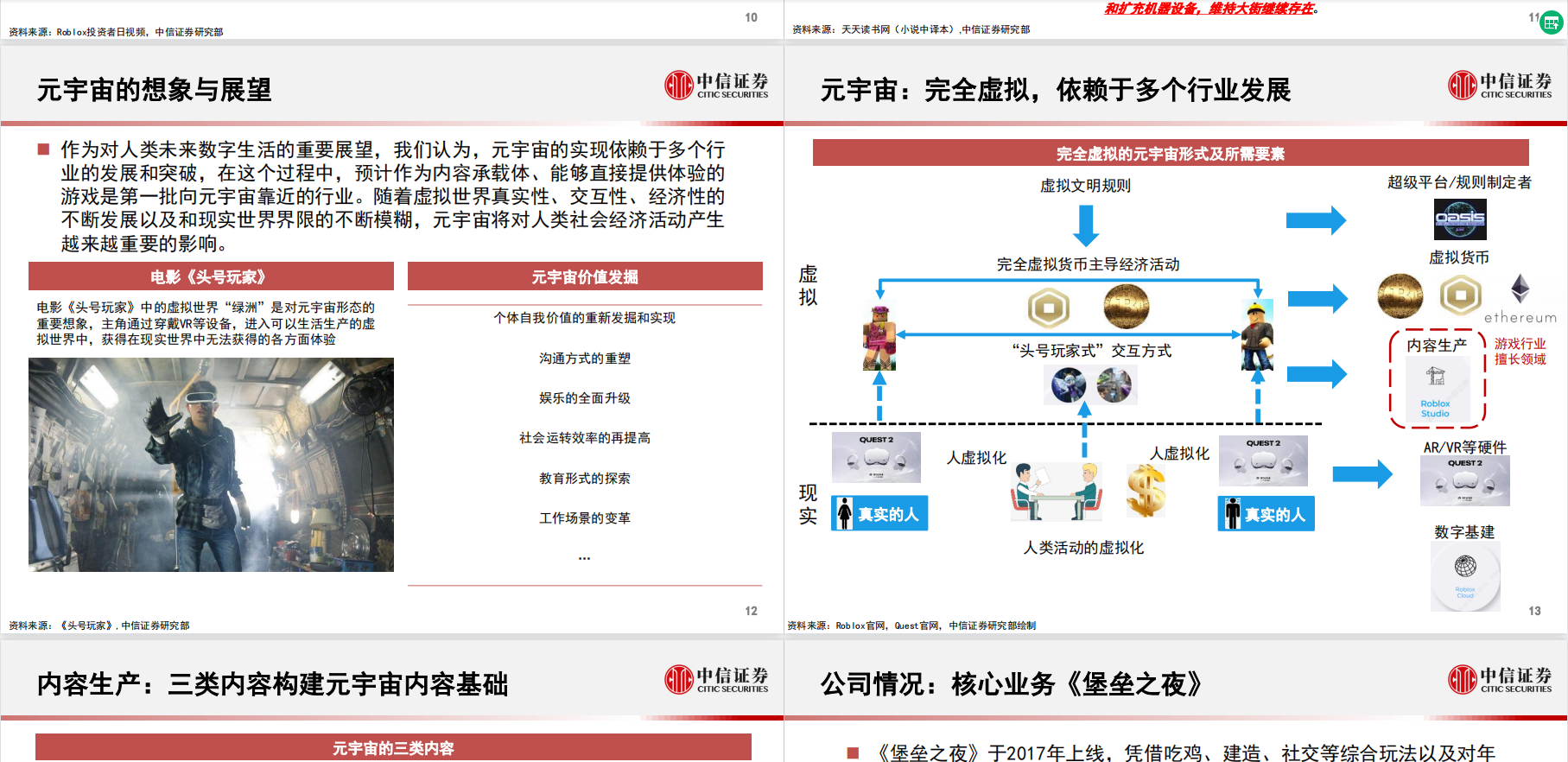
Task: Click the left pink Roblox avatar
Action: [879, 338]
